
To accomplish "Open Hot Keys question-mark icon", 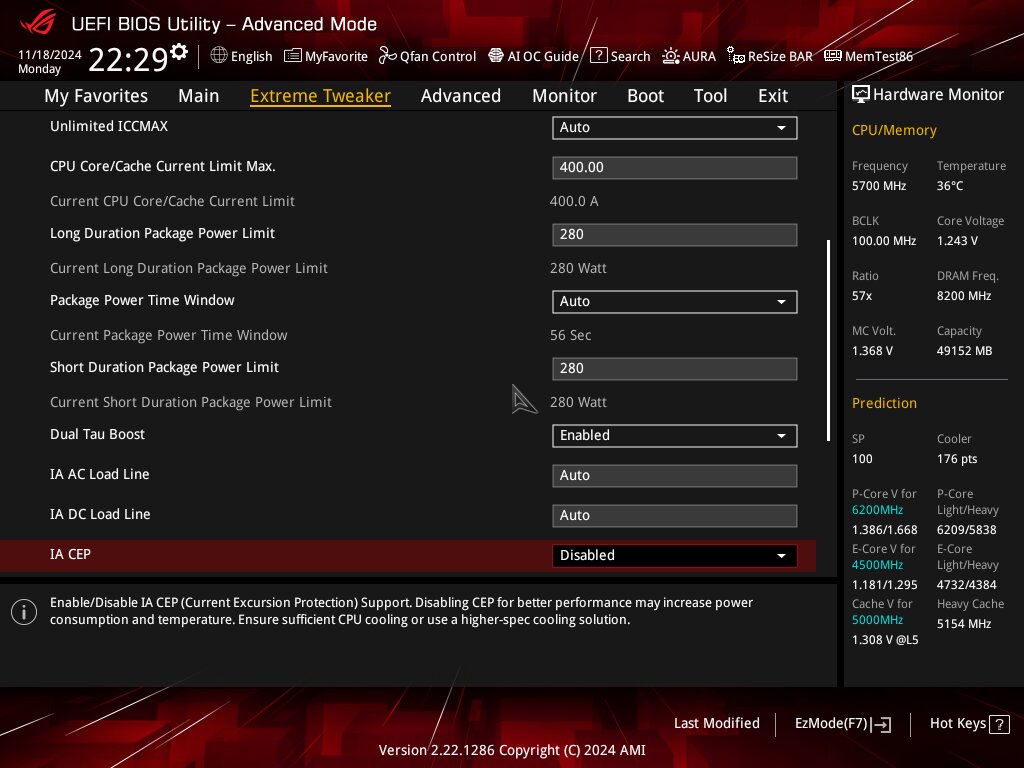I will pos(999,724).
